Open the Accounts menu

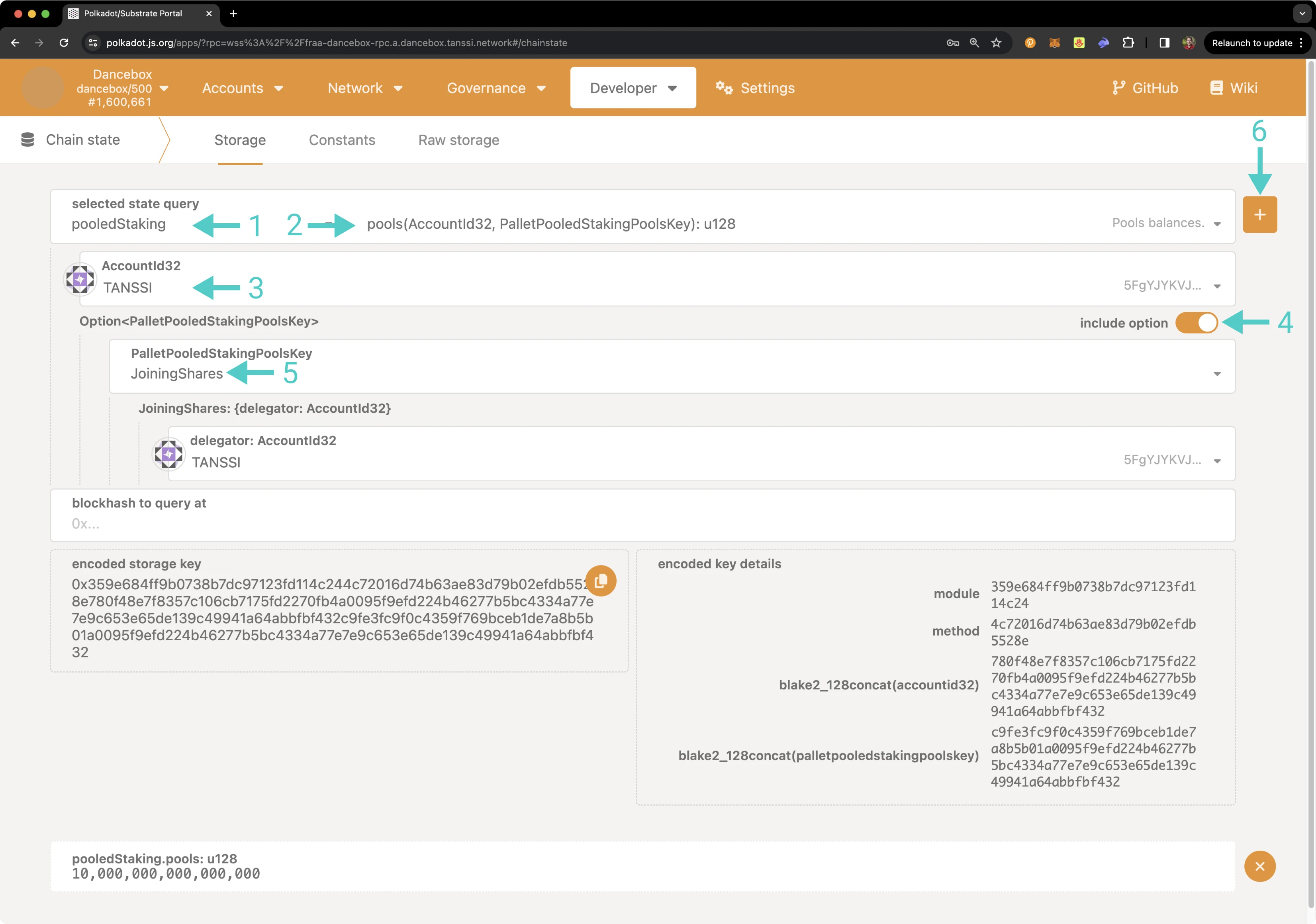(243, 88)
